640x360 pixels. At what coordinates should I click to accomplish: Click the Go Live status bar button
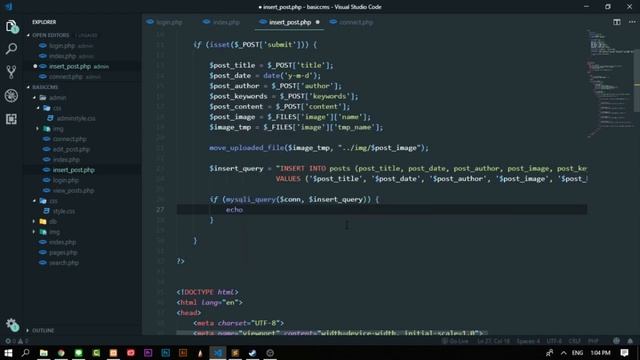[455, 341]
